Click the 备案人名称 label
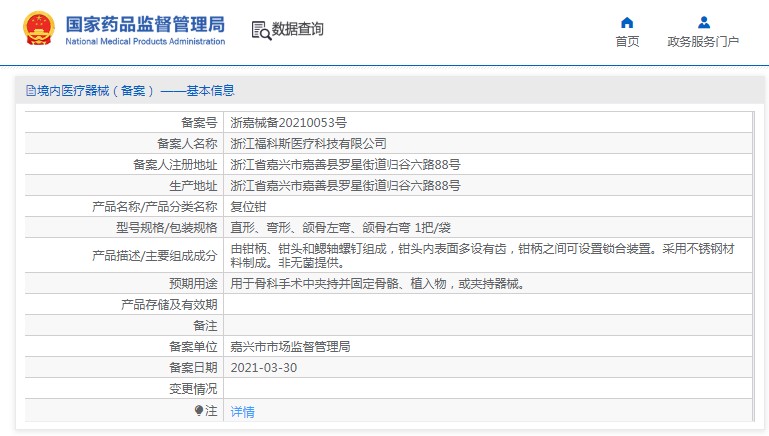 [187, 144]
